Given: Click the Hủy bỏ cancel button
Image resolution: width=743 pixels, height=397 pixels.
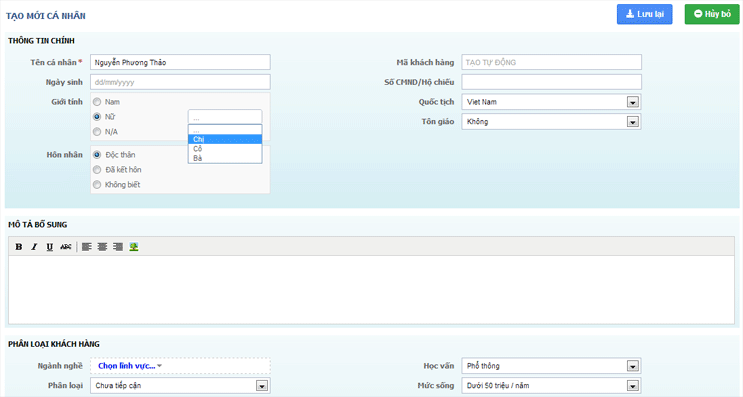Looking at the screenshot, I should pyautogui.click(x=712, y=14).
